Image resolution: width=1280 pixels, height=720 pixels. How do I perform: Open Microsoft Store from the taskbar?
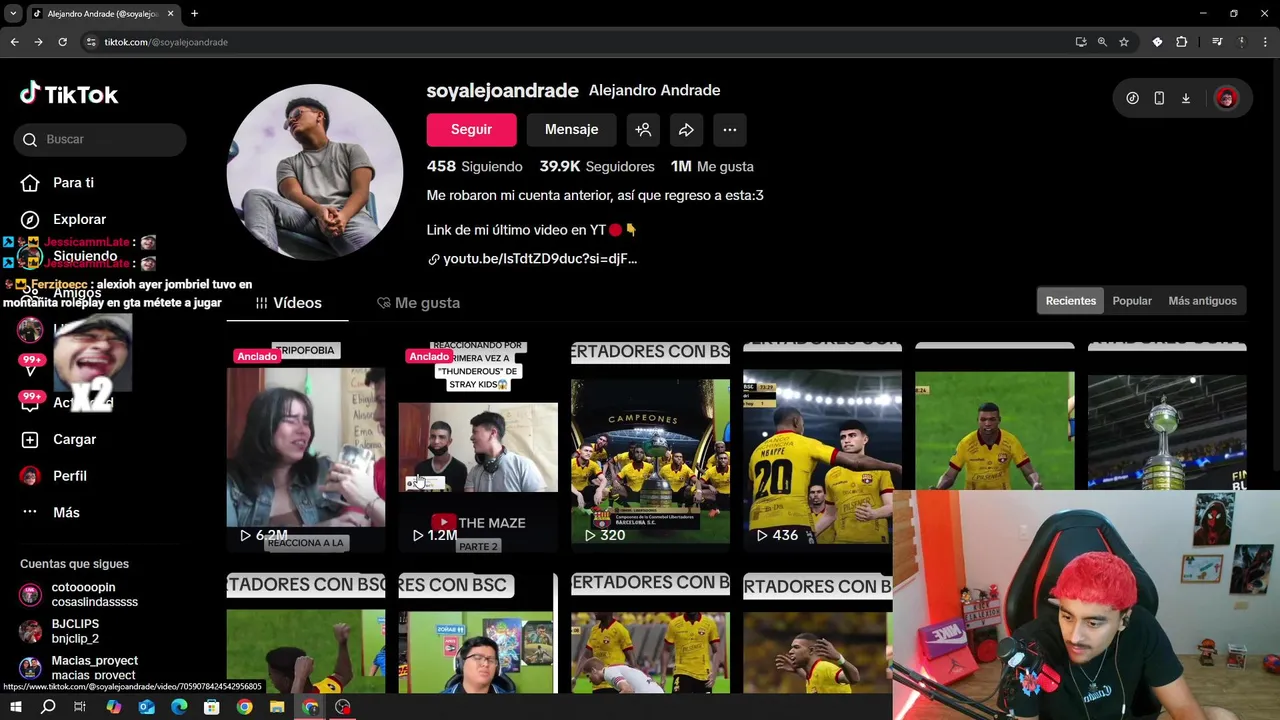click(x=212, y=707)
